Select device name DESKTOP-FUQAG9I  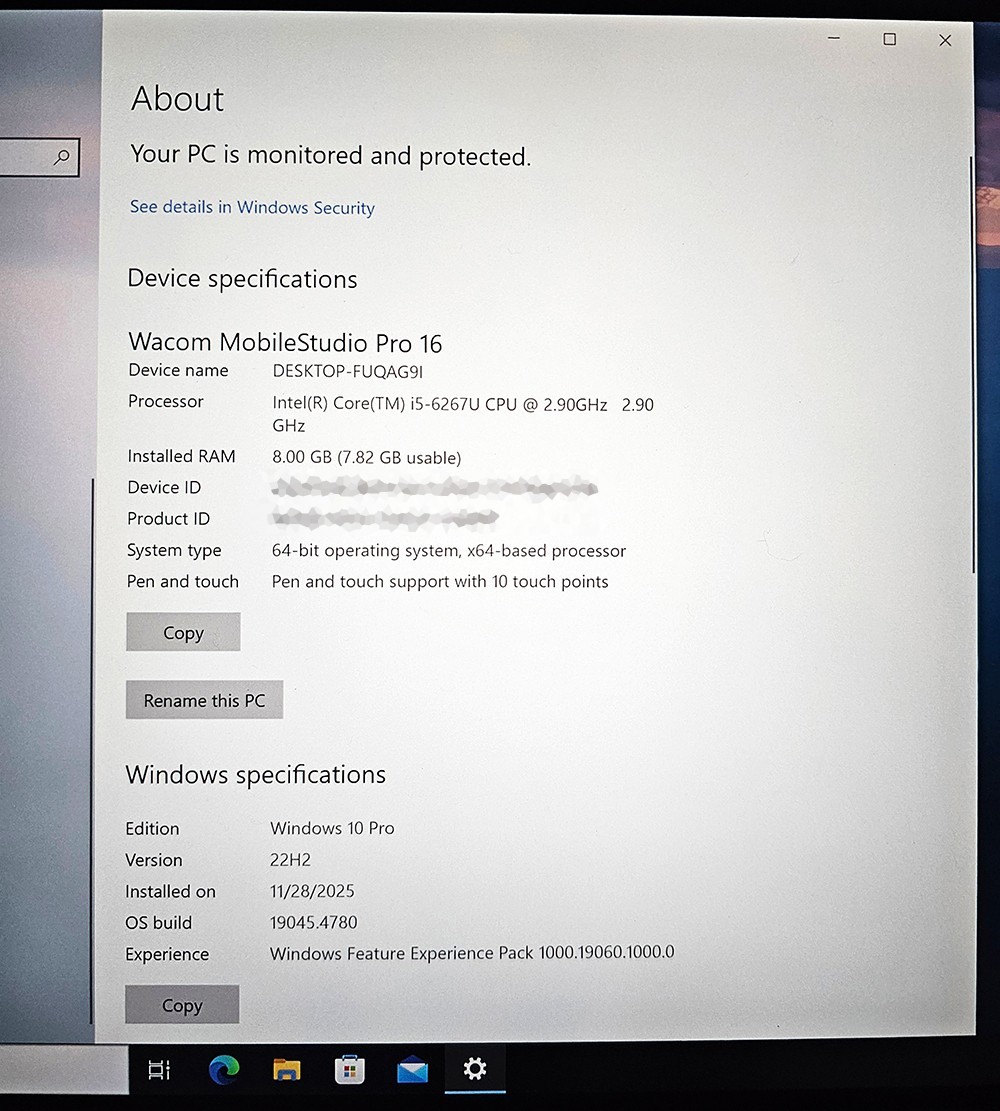347,371
